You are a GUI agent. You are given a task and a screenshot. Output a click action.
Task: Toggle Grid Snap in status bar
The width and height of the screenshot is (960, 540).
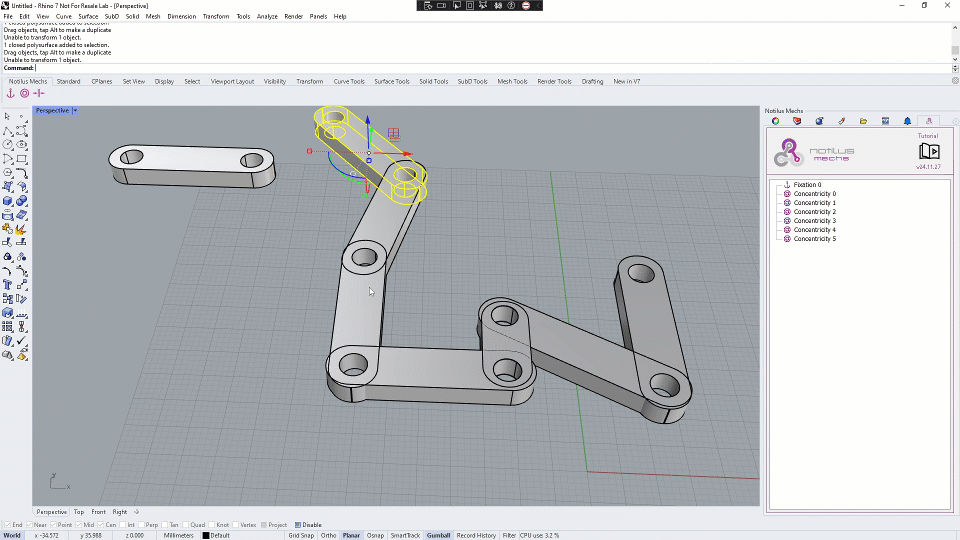click(x=301, y=535)
